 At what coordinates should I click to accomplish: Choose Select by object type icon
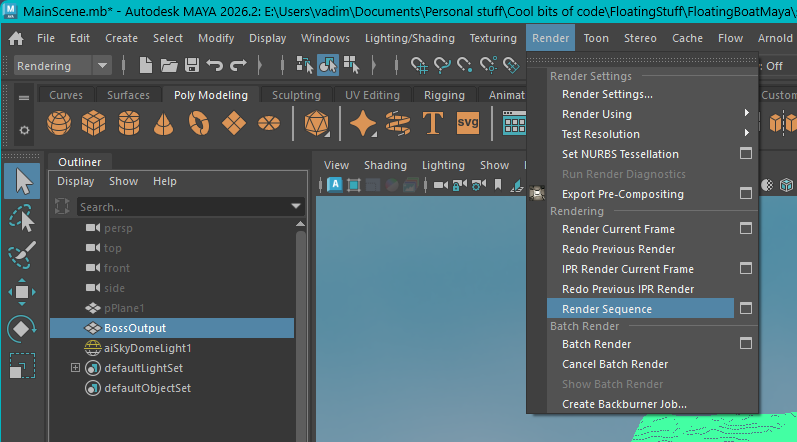coord(328,66)
